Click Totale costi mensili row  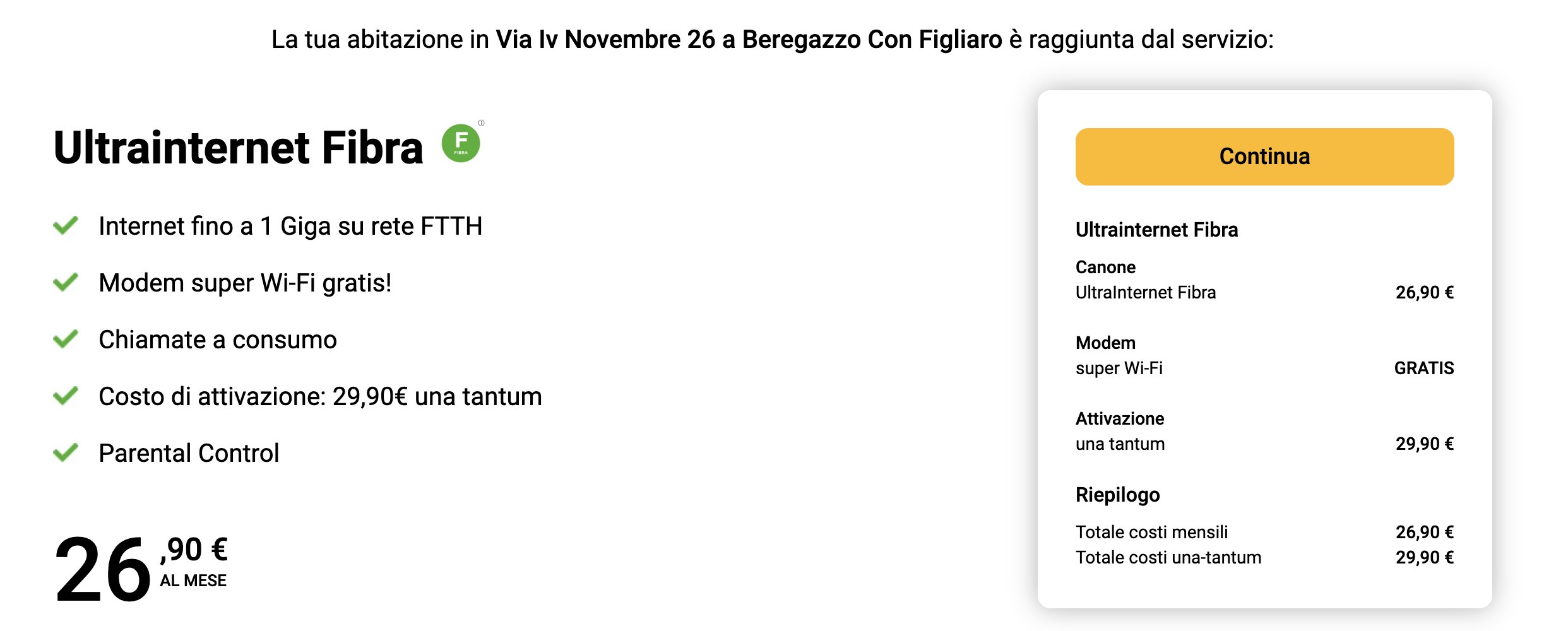tap(1151, 532)
